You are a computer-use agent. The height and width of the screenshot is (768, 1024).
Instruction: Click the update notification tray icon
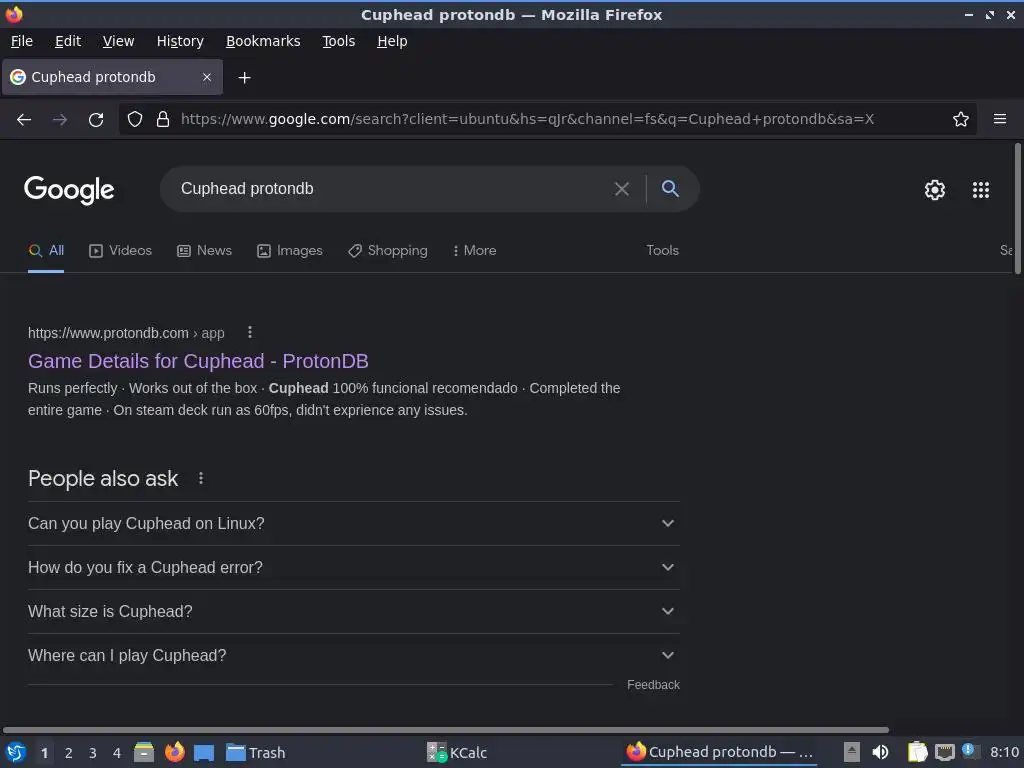coord(969,751)
